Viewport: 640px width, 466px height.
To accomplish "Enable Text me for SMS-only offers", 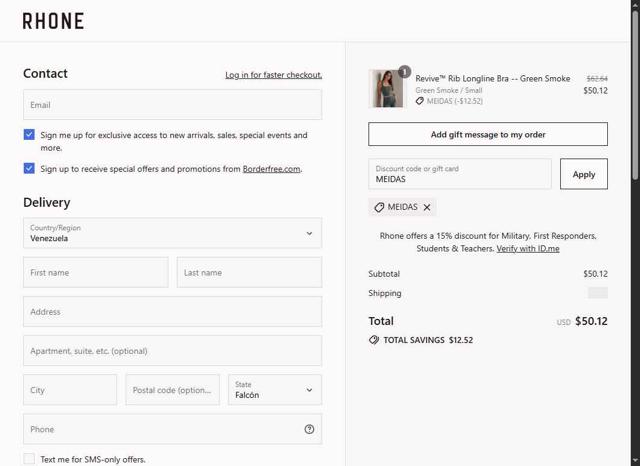I will [29, 459].
